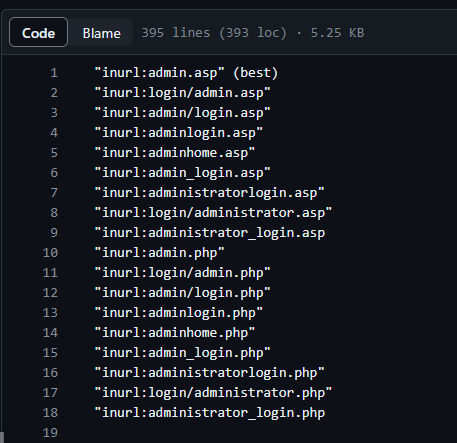457x443 pixels.
Task: Select line number 4
Action: (54, 133)
